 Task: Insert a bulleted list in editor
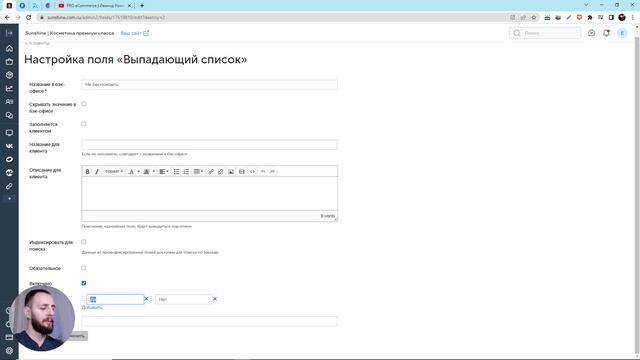click(176, 172)
